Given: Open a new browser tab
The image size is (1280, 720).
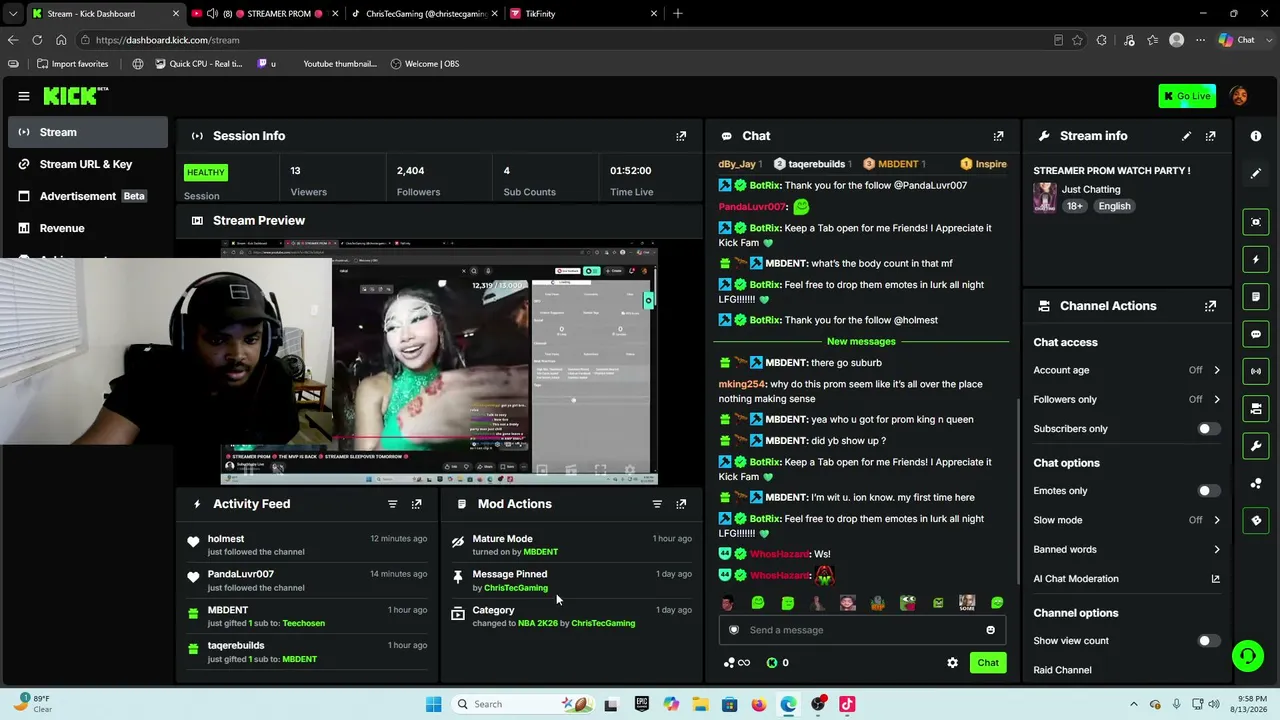Looking at the screenshot, I should (x=678, y=14).
